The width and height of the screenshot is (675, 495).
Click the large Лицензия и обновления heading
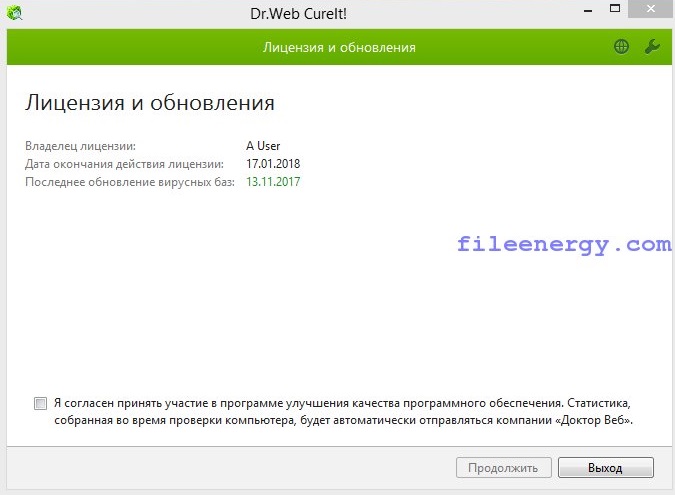click(x=150, y=103)
